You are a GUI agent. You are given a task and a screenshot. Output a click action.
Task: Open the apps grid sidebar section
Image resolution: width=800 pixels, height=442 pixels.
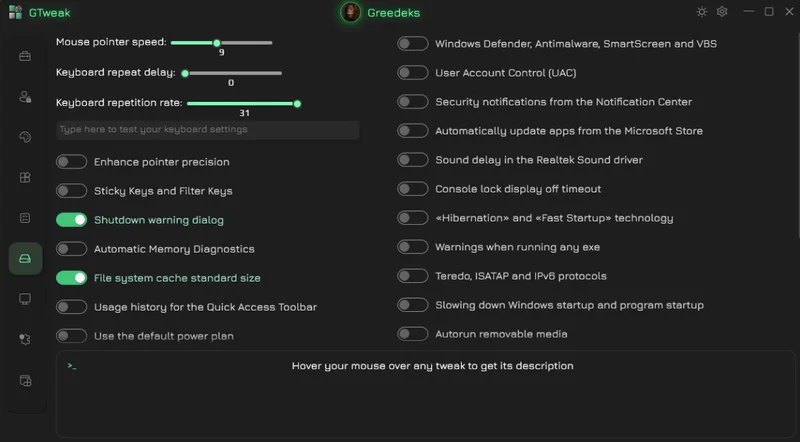[25, 177]
